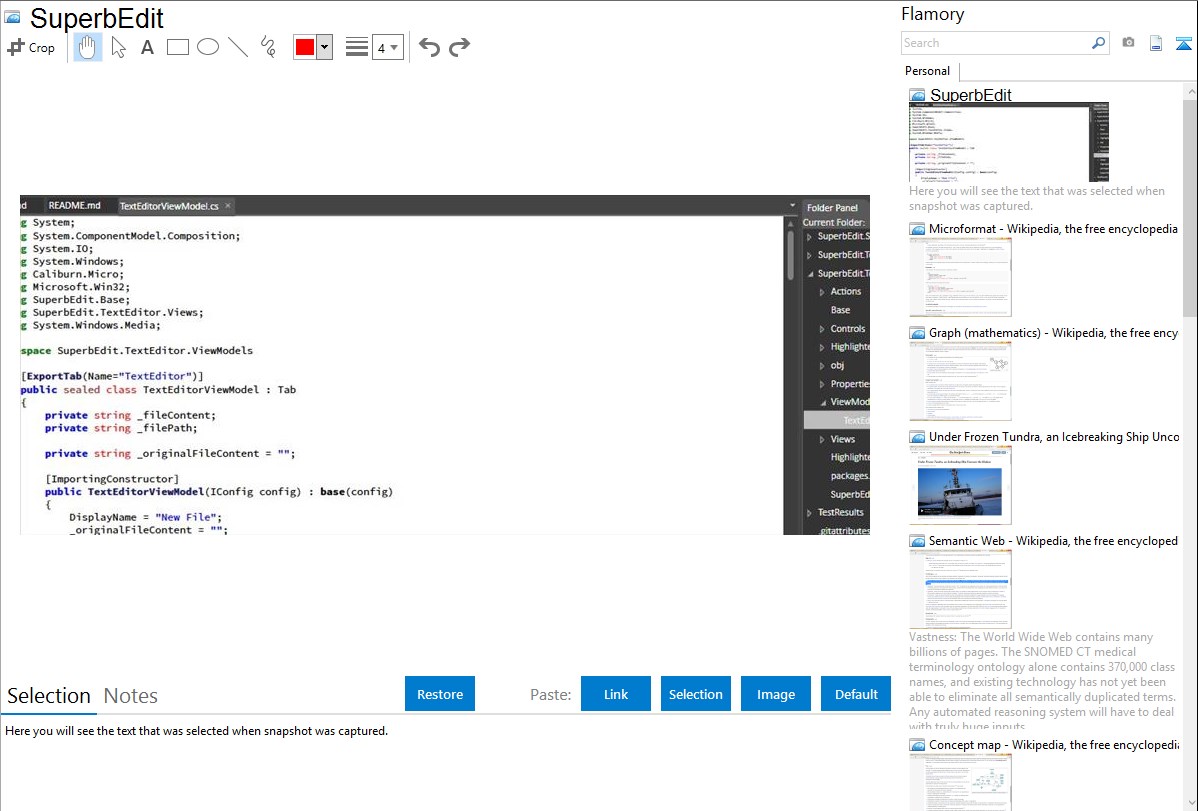
Task: Open the SuperbEdit snapshot thumbnail in list
Action: (1009, 143)
